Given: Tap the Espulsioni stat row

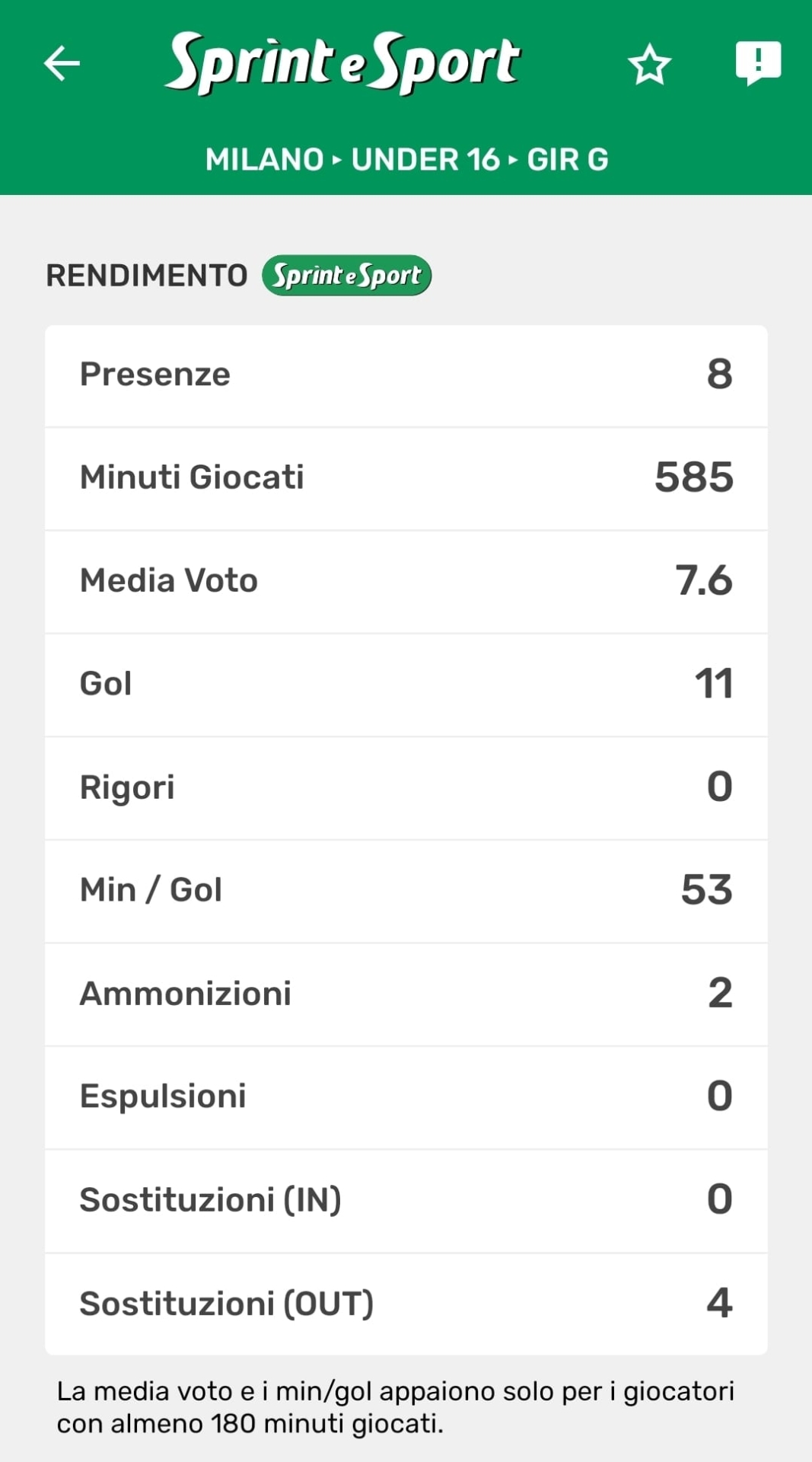Looking at the screenshot, I should [406, 1096].
